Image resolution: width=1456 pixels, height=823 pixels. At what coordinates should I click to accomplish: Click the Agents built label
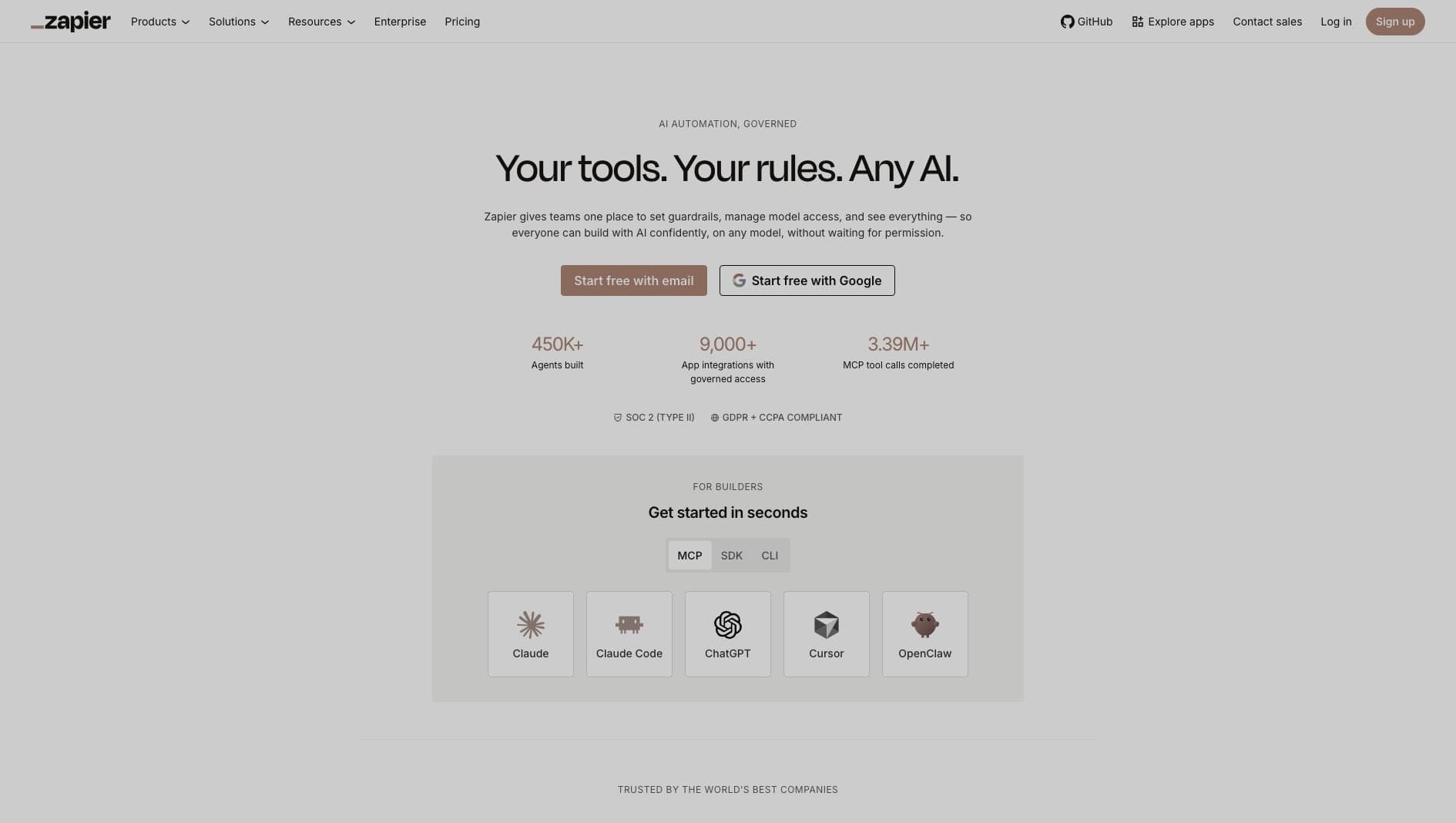[558, 365]
